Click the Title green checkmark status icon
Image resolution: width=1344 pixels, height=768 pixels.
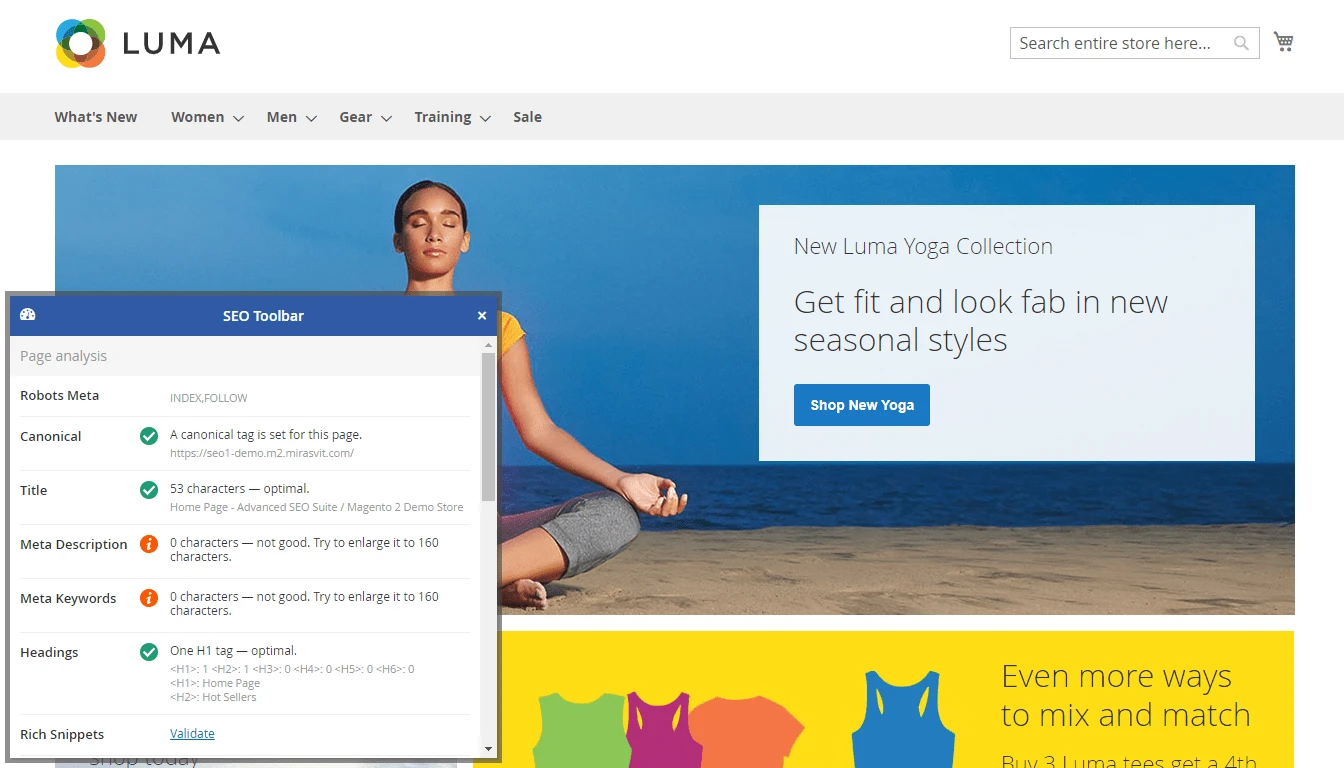[149, 490]
